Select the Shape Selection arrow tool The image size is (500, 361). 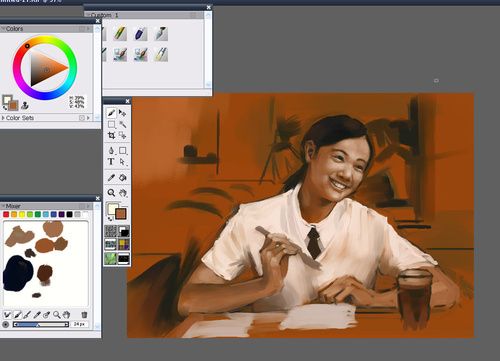click(x=123, y=162)
